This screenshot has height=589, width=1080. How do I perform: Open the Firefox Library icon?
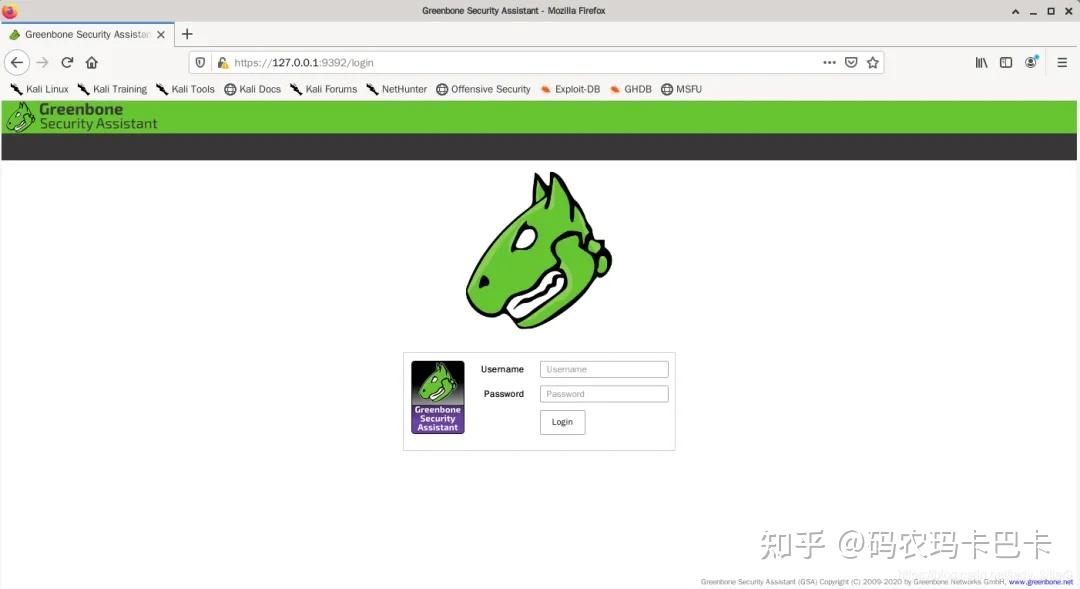click(x=981, y=62)
